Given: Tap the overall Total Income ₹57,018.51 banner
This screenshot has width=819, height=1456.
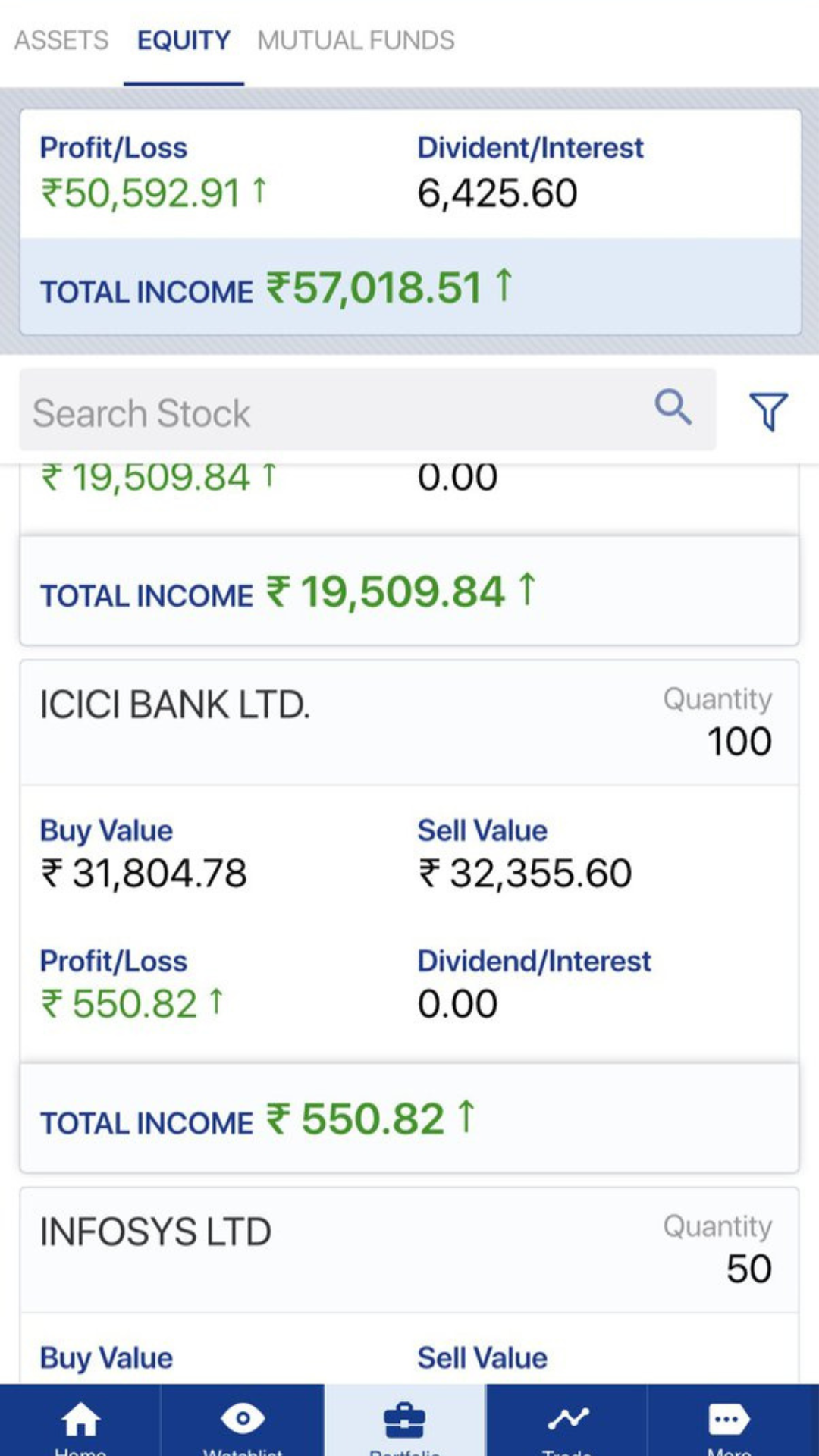Looking at the screenshot, I should 409,288.
